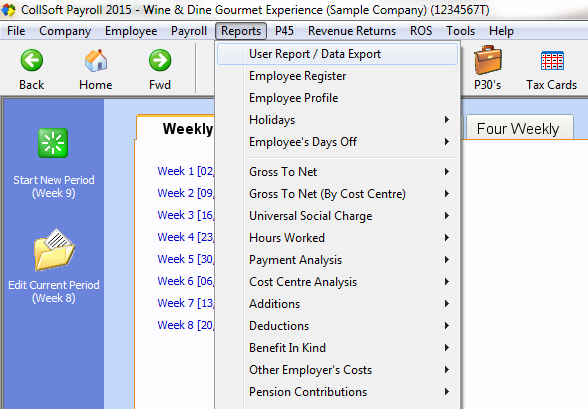Image resolution: width=588 pixels, height=409 pixels.
Task: Click Start New Period (Week 9) label
Action: click(x=54, y=187)
